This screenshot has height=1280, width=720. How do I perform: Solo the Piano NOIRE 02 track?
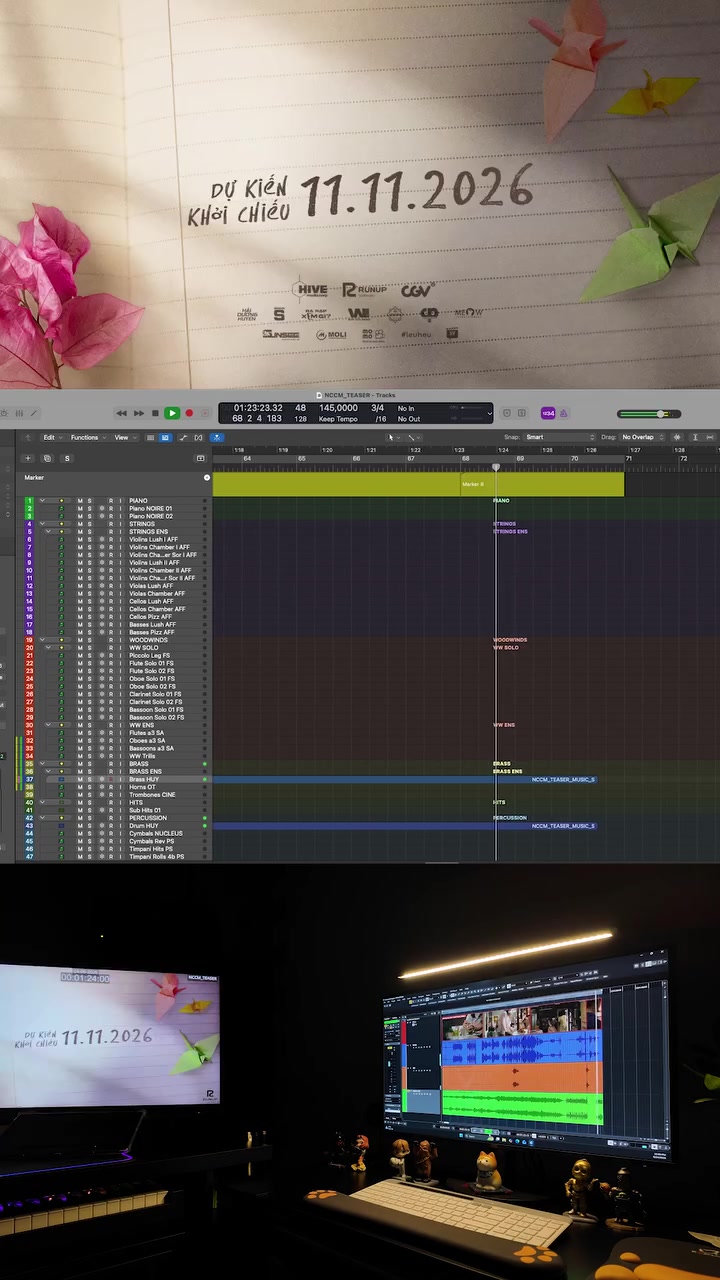coord(89,516)
